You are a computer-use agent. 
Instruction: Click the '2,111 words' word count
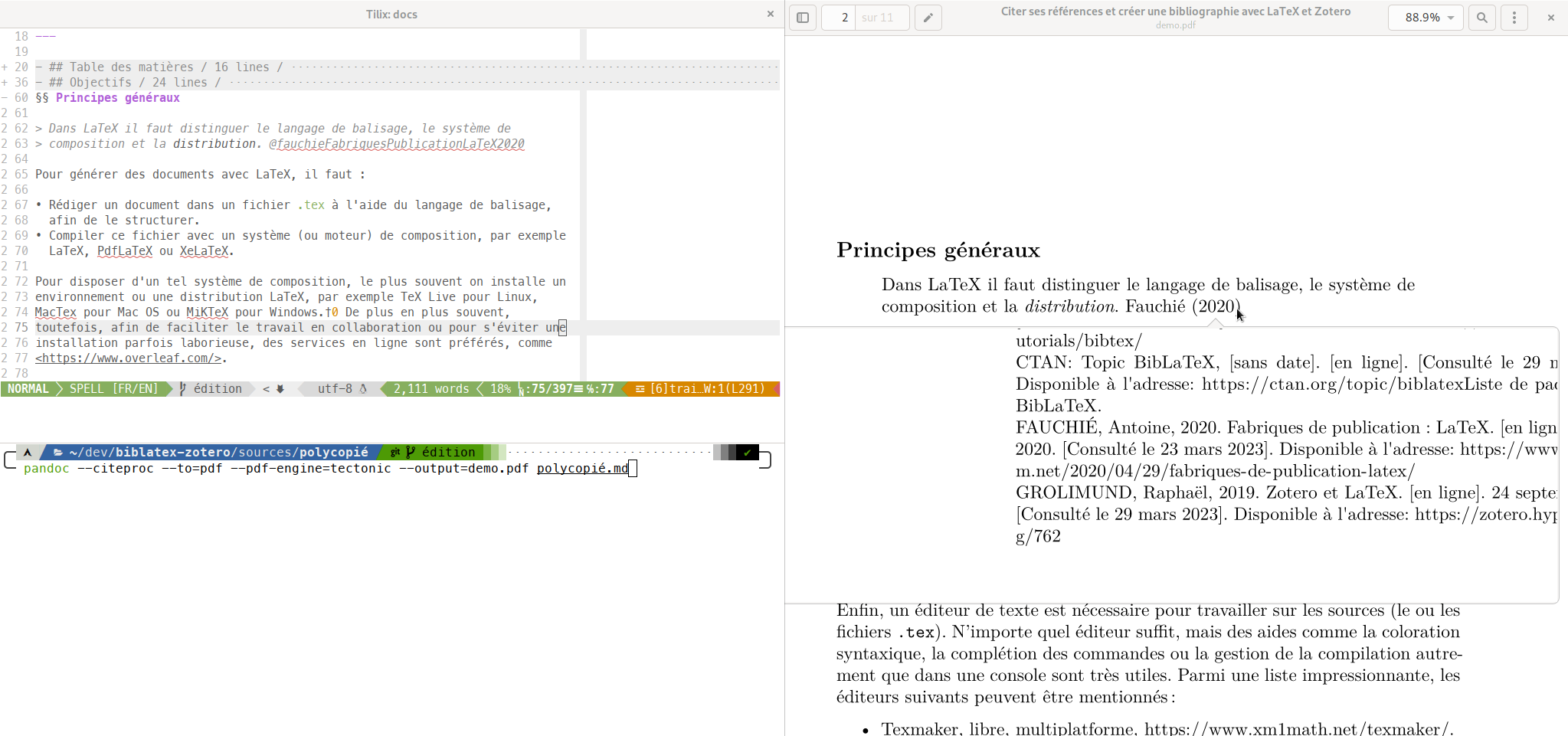tap(431, 389)
